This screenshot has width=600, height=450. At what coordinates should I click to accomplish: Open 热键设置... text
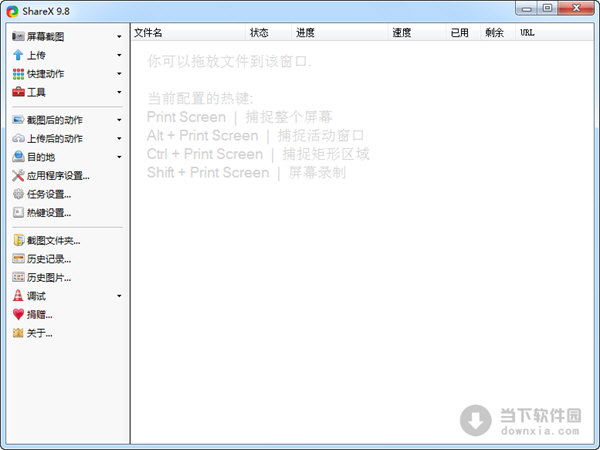49,212
